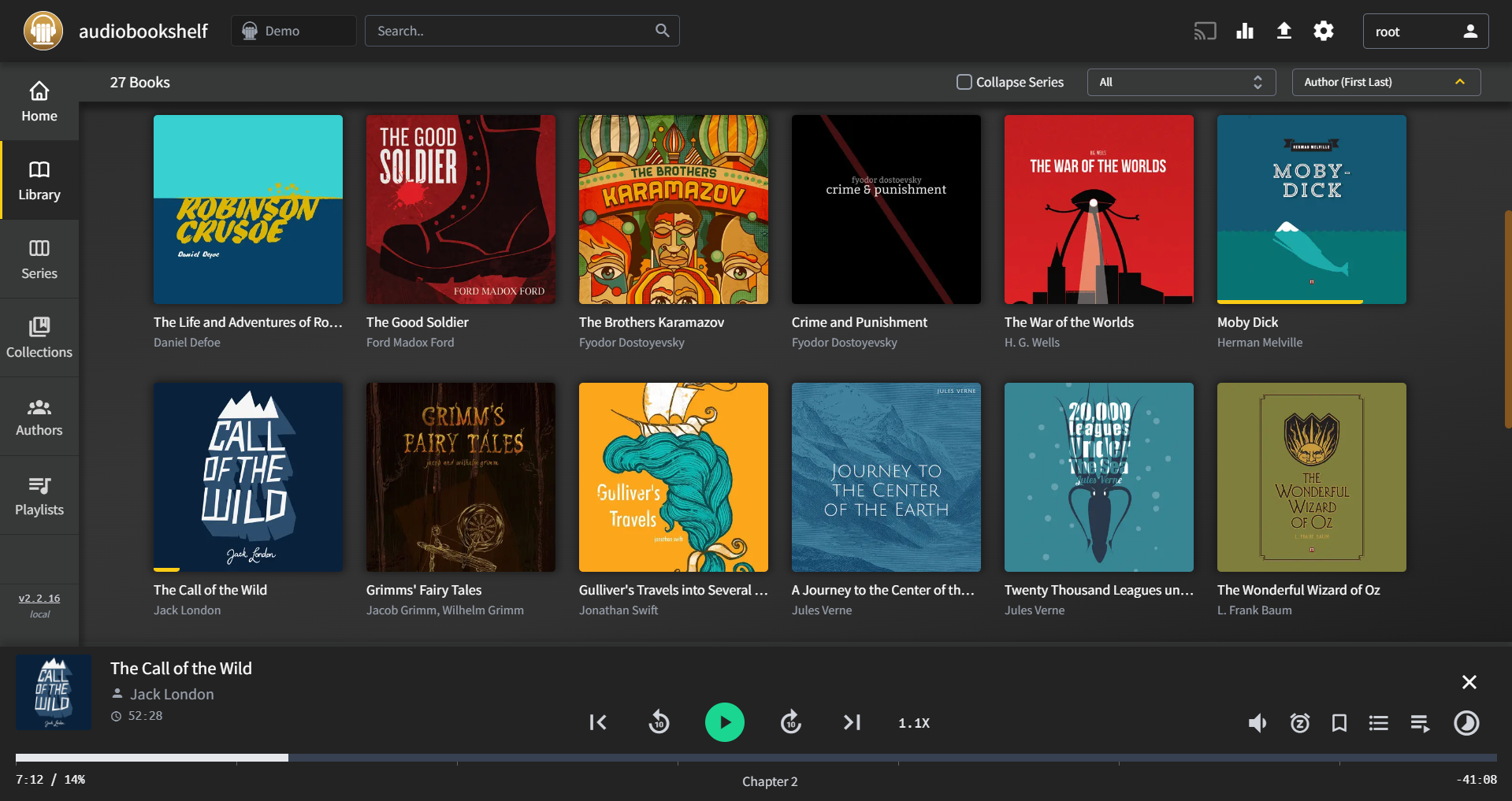Screen dimensions: 1512x801
Task: Open the Stats page icon
Action: tap(1244, 31)
